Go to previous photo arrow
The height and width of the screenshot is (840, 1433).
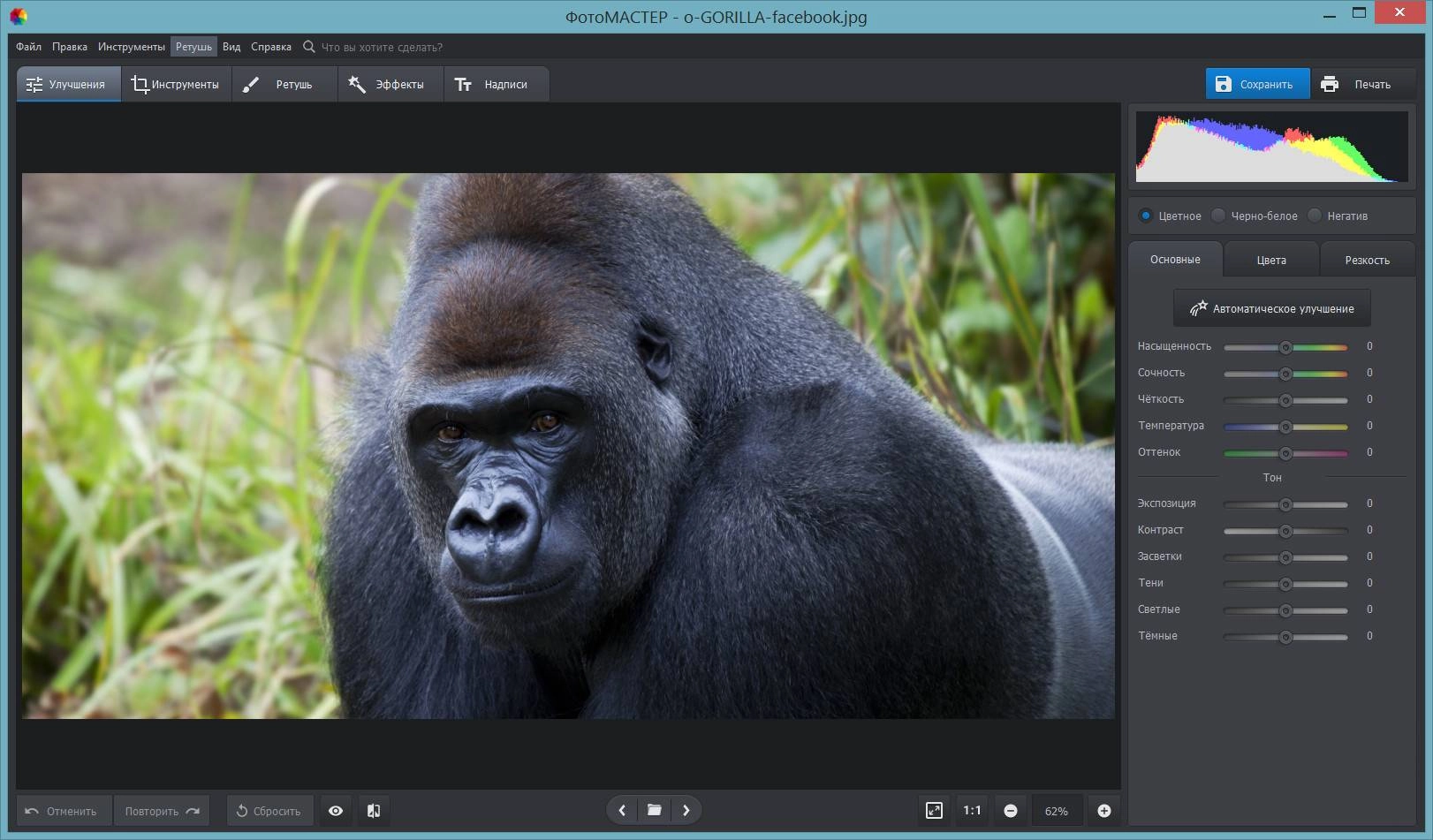[622, 810]
